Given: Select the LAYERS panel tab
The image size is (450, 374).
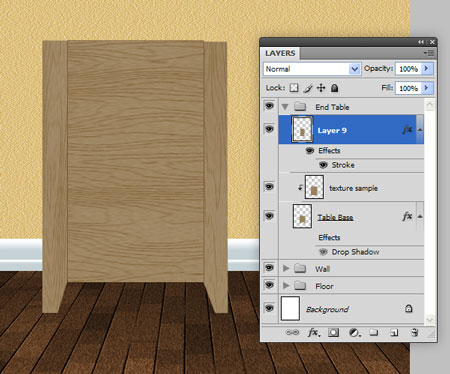Looking at the screenshot, I should pos(280,53).
